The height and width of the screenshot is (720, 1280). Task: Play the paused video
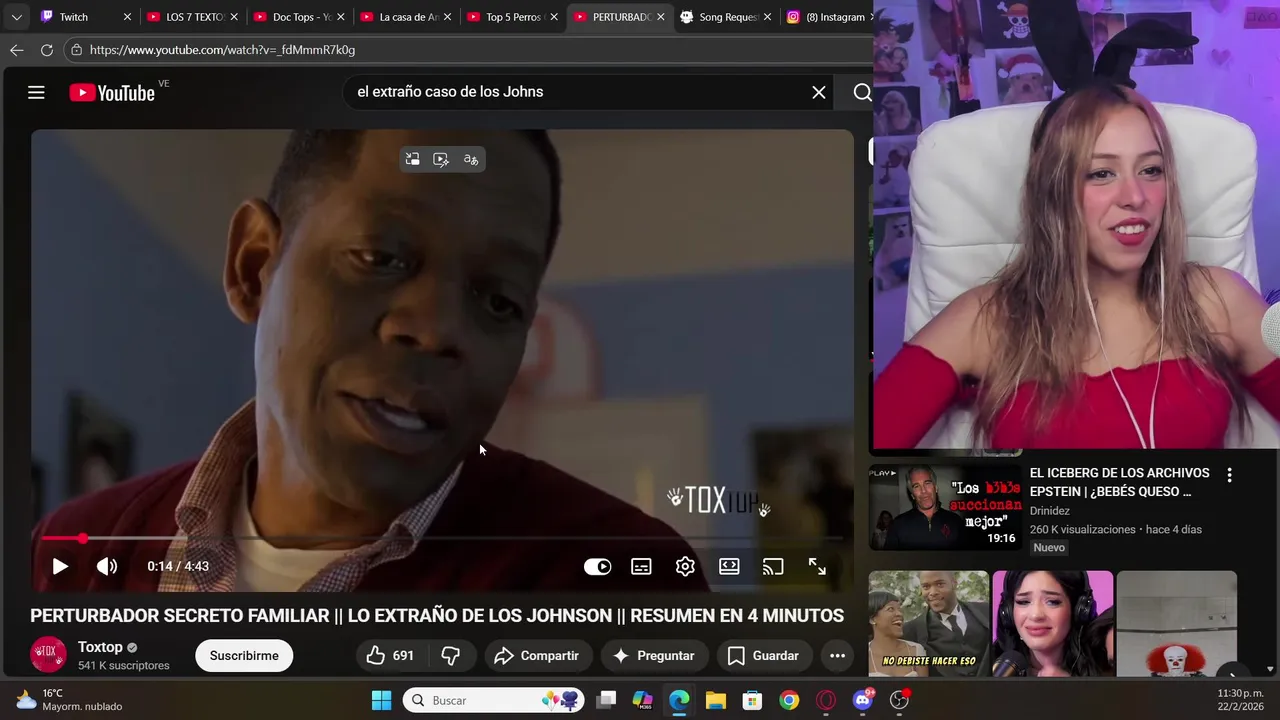[60, 566]
